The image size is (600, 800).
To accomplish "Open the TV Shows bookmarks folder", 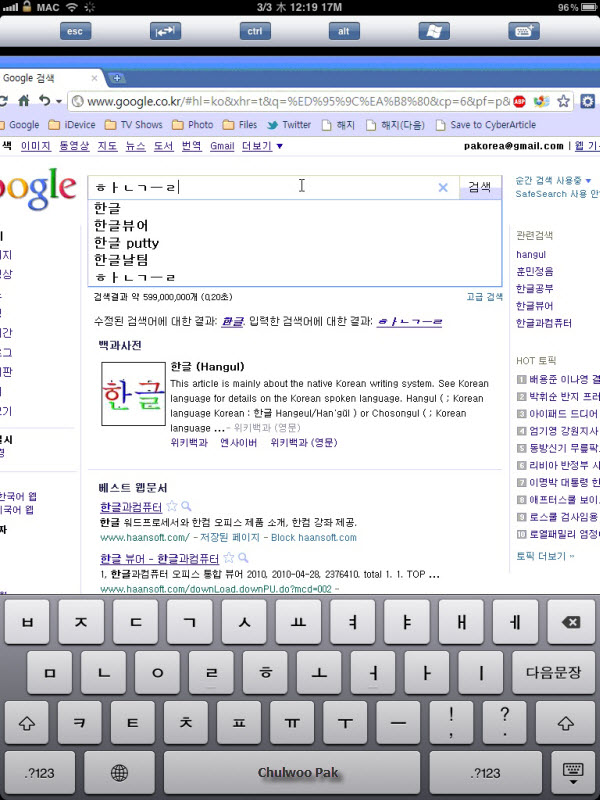I will (133, 125).
